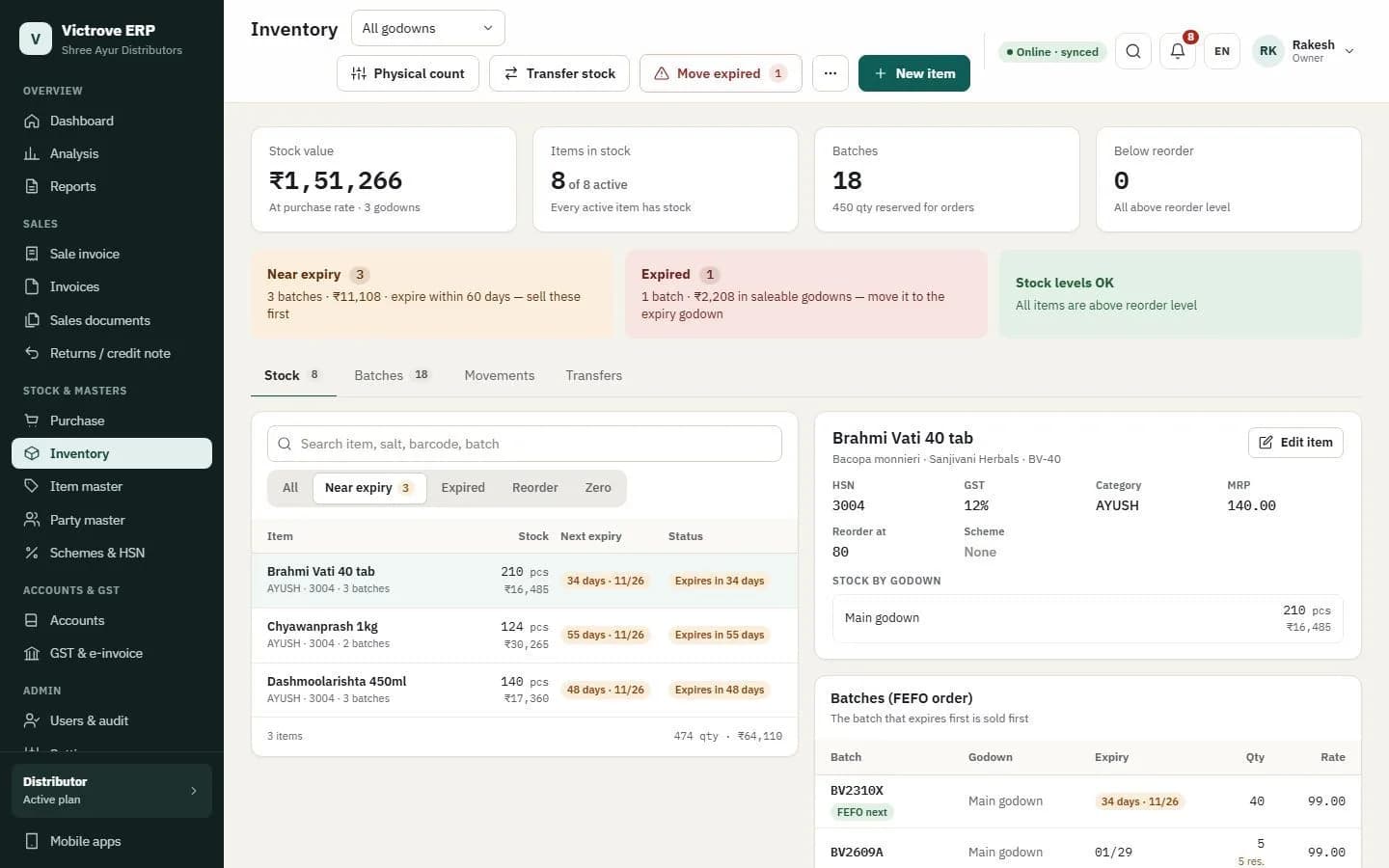Click the Dashboard home icon in sidebar
The image size is (1389, 868).
(x=32, y=121)
